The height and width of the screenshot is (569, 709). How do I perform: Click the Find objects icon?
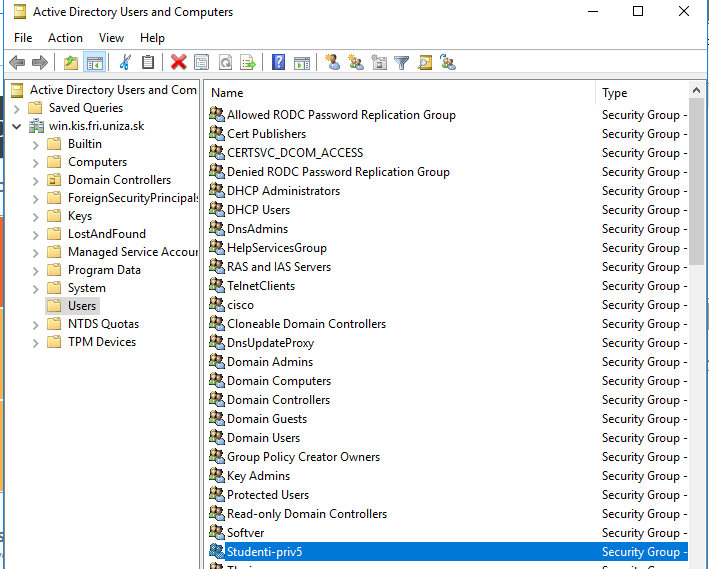[425, 62]
